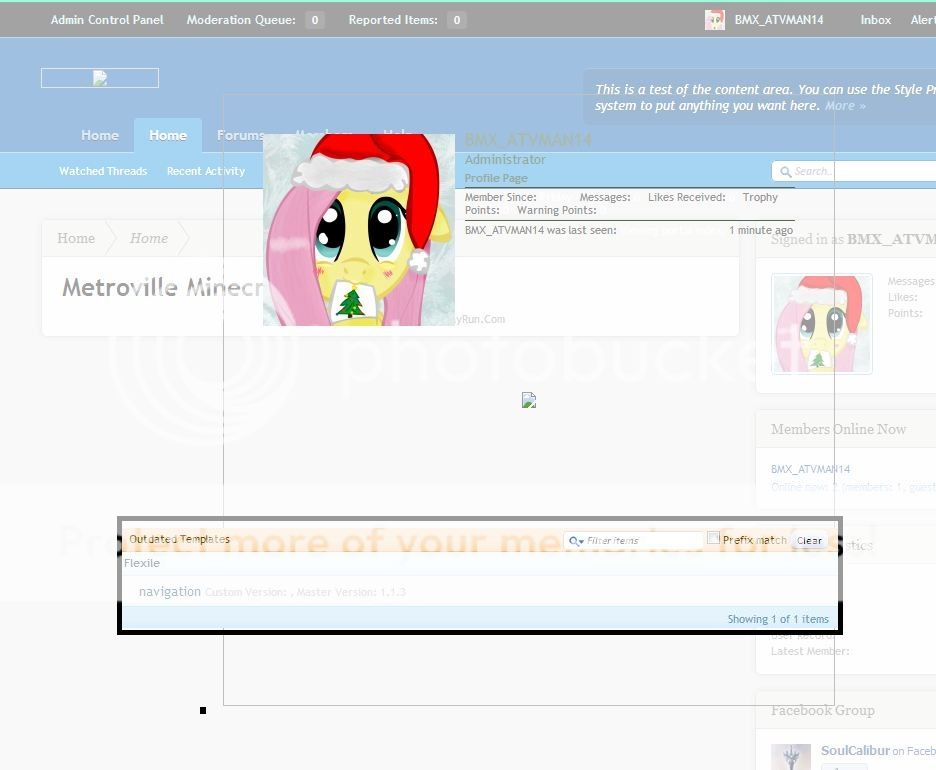Viewport: 936px width, 770px height.
Task: Open the Inbox from the top bar
Action: [x=875, y=20]
